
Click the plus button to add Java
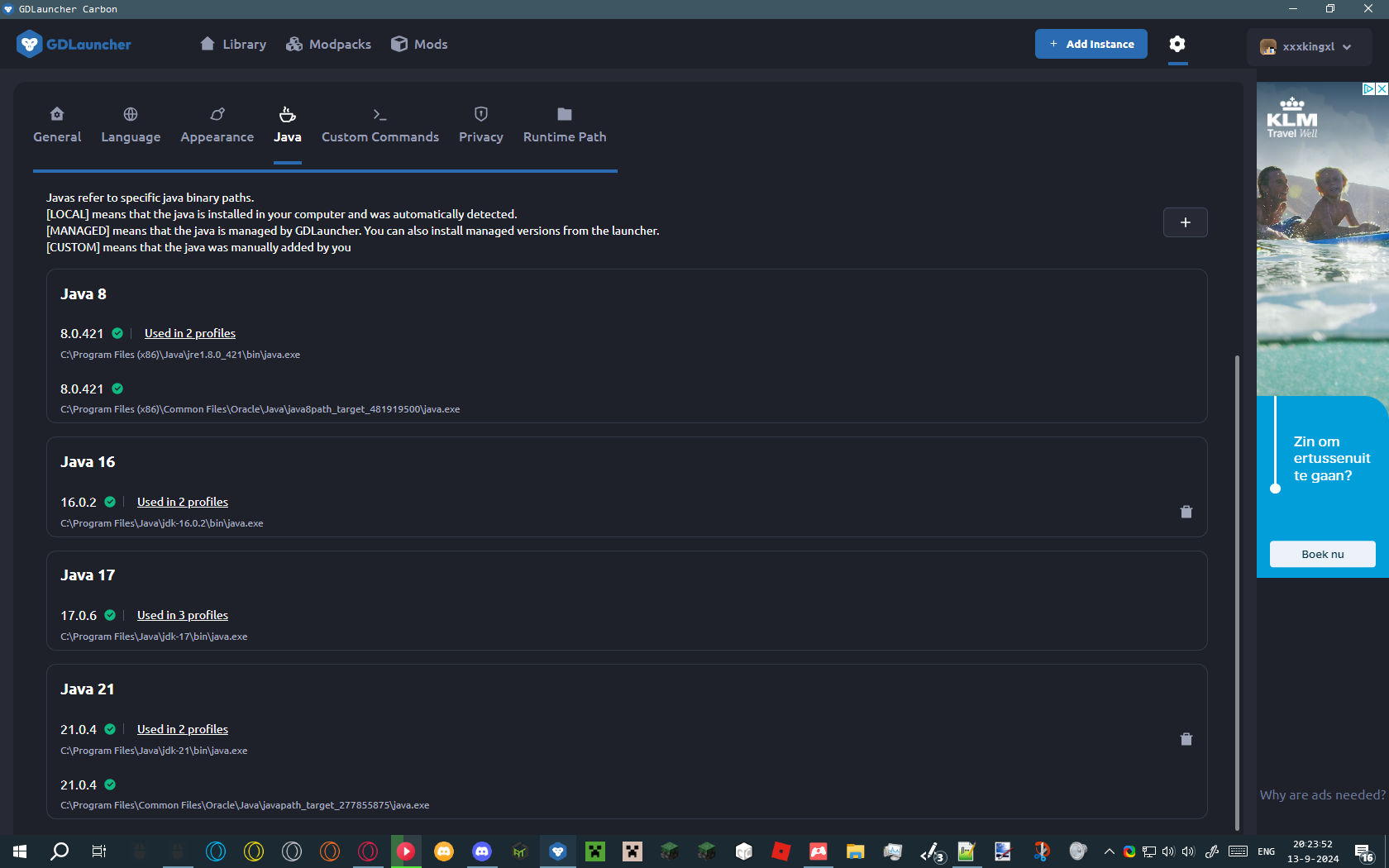[x=1186, y=222]
